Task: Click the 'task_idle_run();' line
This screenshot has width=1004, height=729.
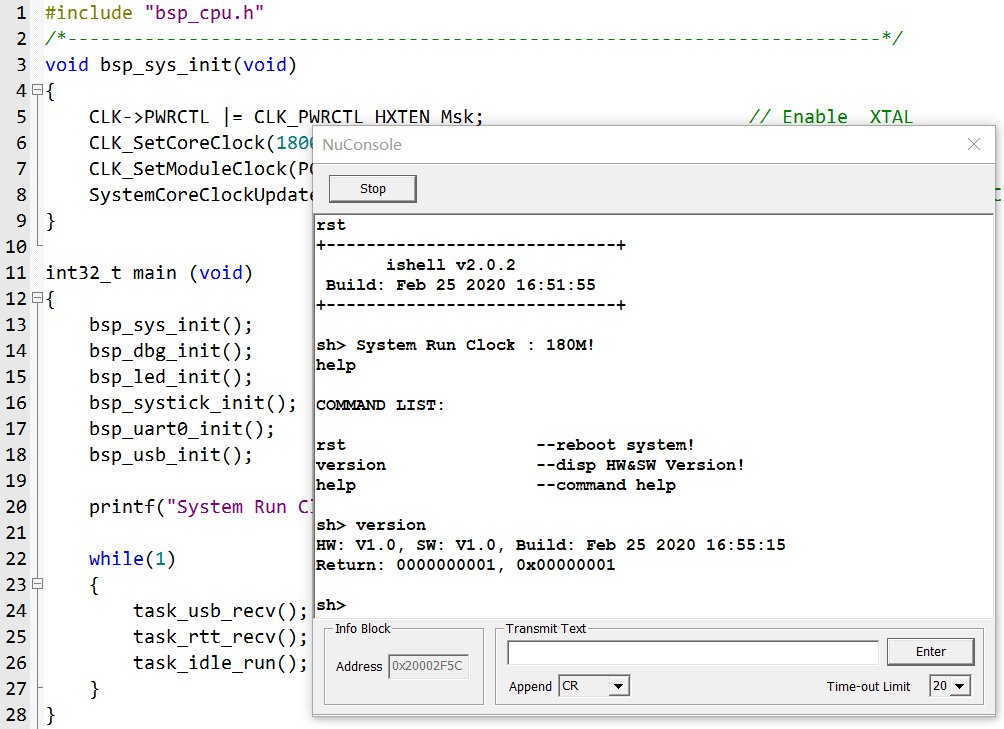Action: pyautogui.click(x=220, y=663)
